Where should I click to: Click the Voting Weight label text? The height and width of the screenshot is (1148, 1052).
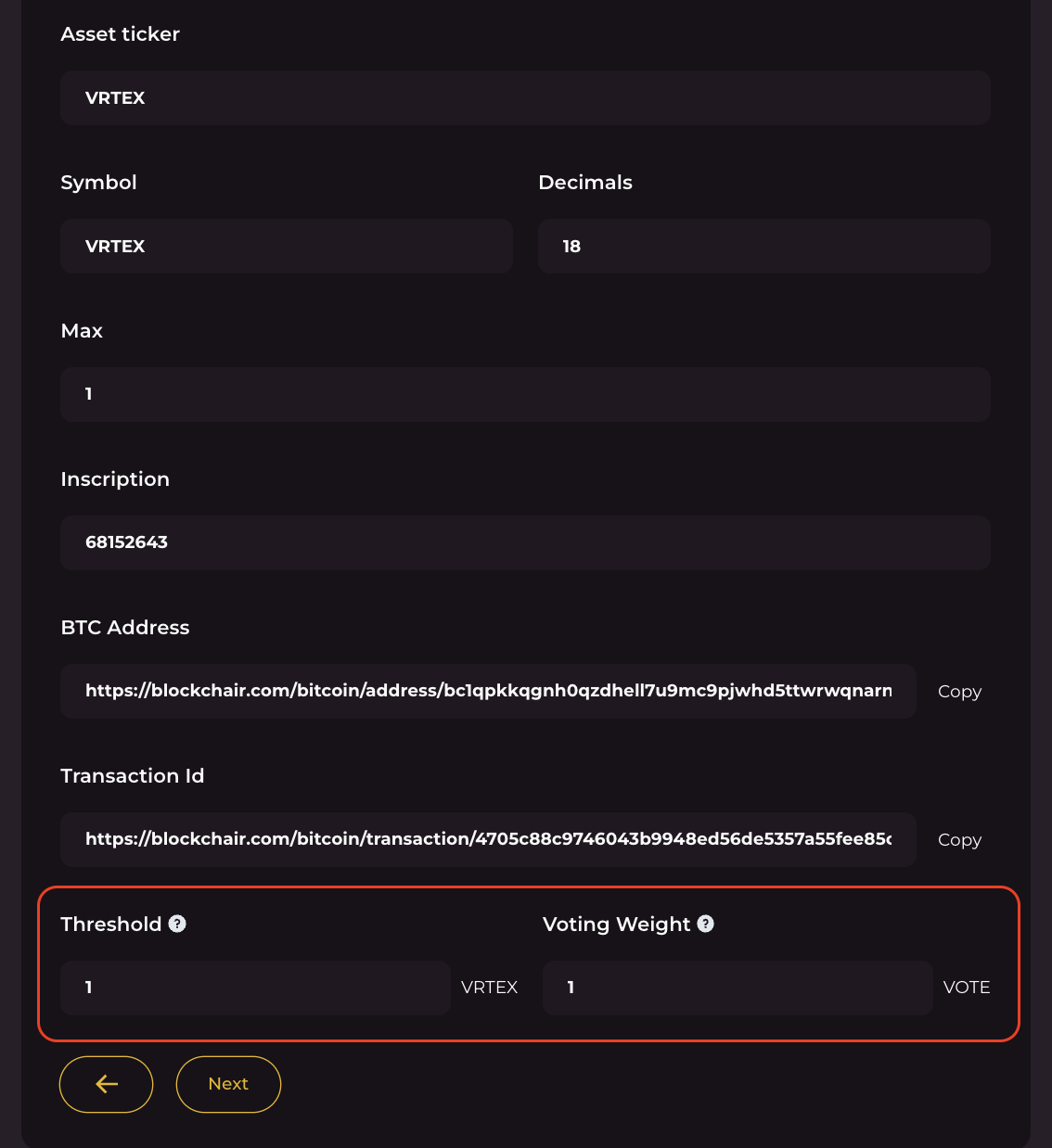click(617, 925)
